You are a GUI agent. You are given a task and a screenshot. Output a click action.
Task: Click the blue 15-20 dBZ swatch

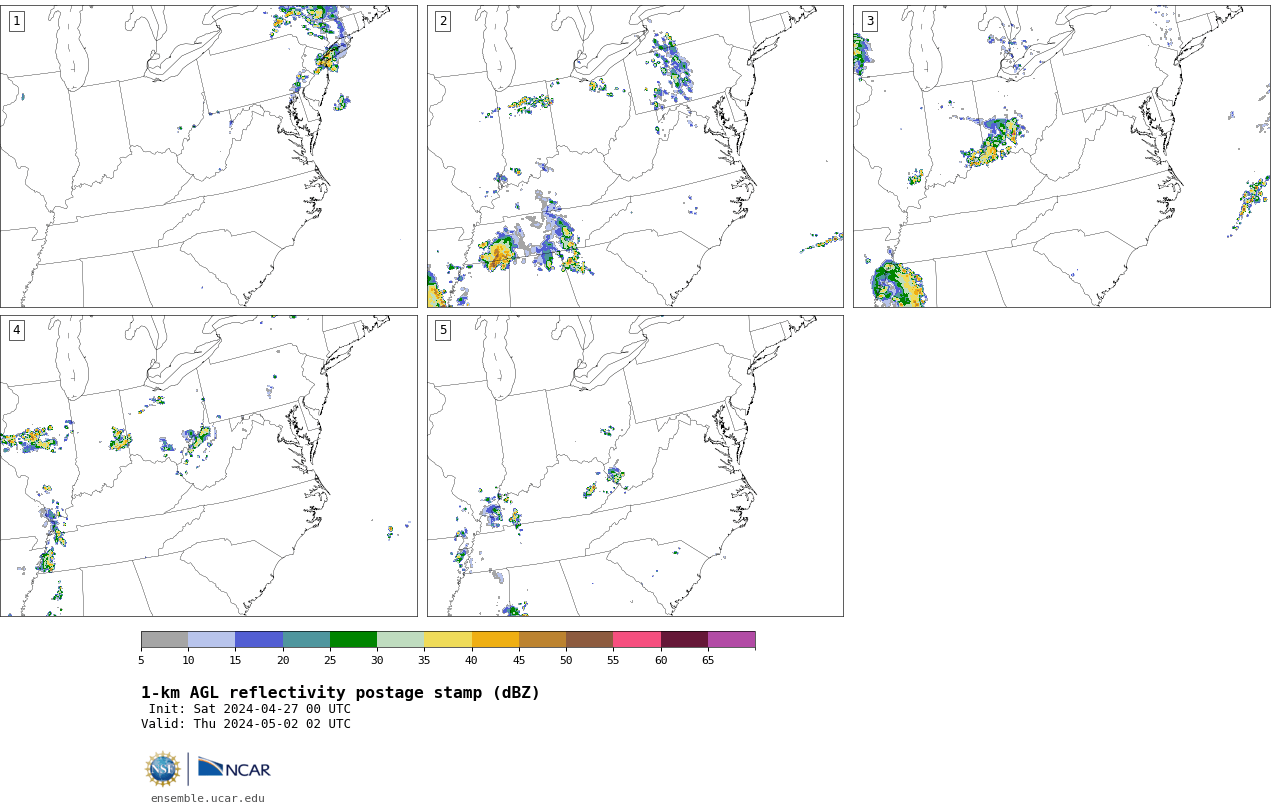(259, 640)
